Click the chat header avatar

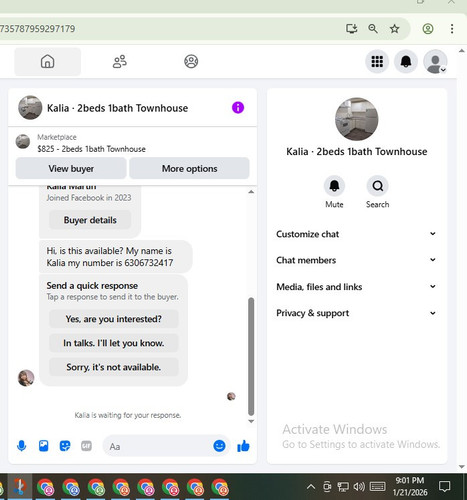point(30,108)
